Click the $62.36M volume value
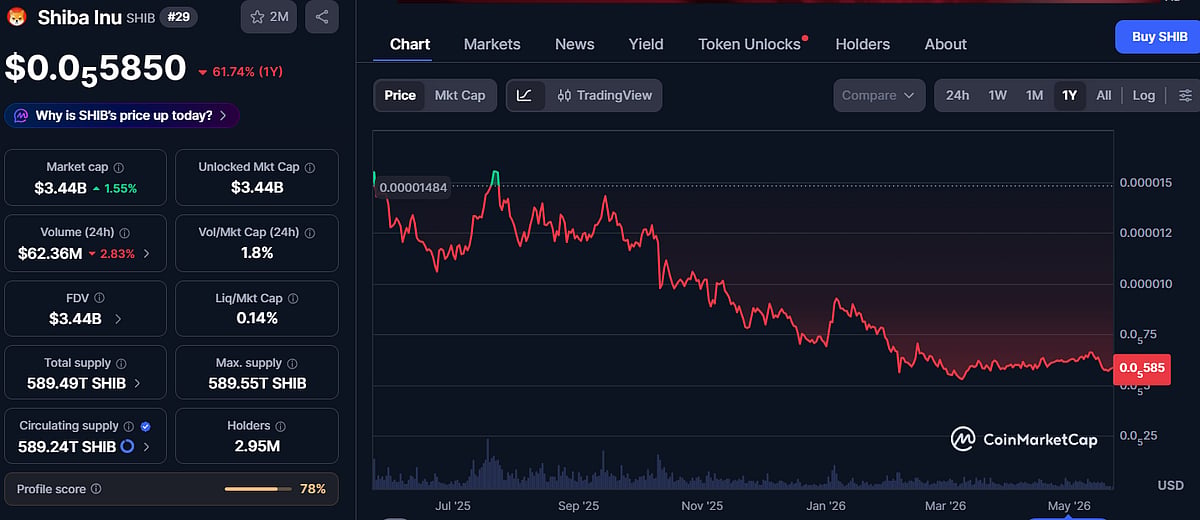The image size is (1200, 520). 50,253
